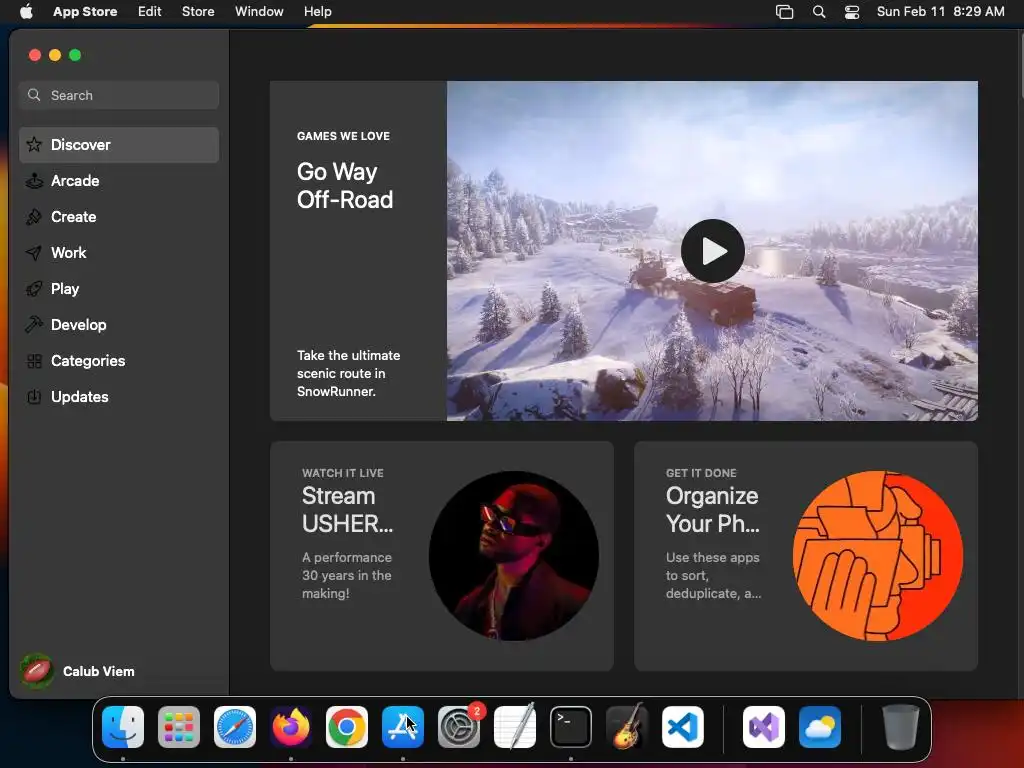Click the Arcade joystick icon

[34, 181]
